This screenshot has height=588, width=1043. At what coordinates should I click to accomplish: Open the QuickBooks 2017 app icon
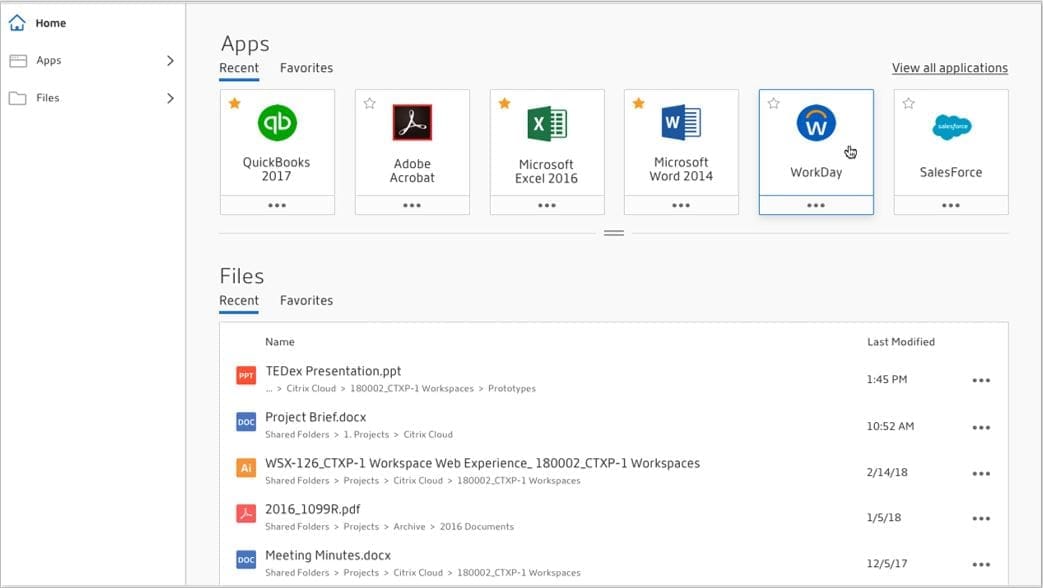click(277, 123)
